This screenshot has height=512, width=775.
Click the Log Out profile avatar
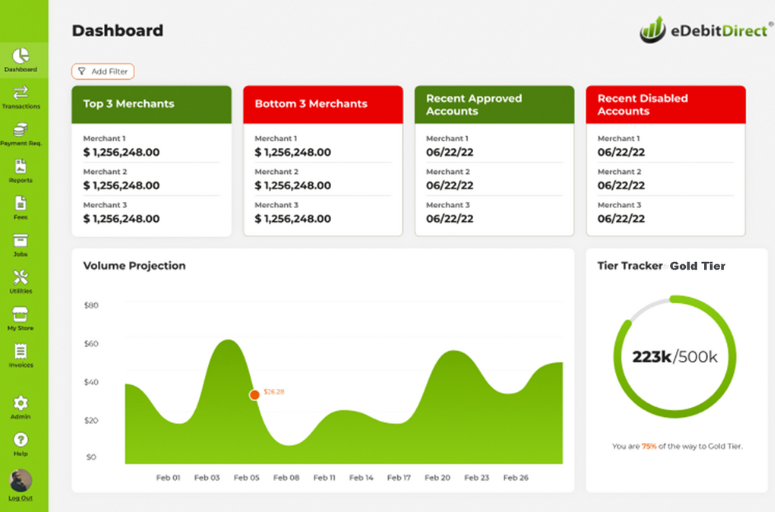pos(21,481)
